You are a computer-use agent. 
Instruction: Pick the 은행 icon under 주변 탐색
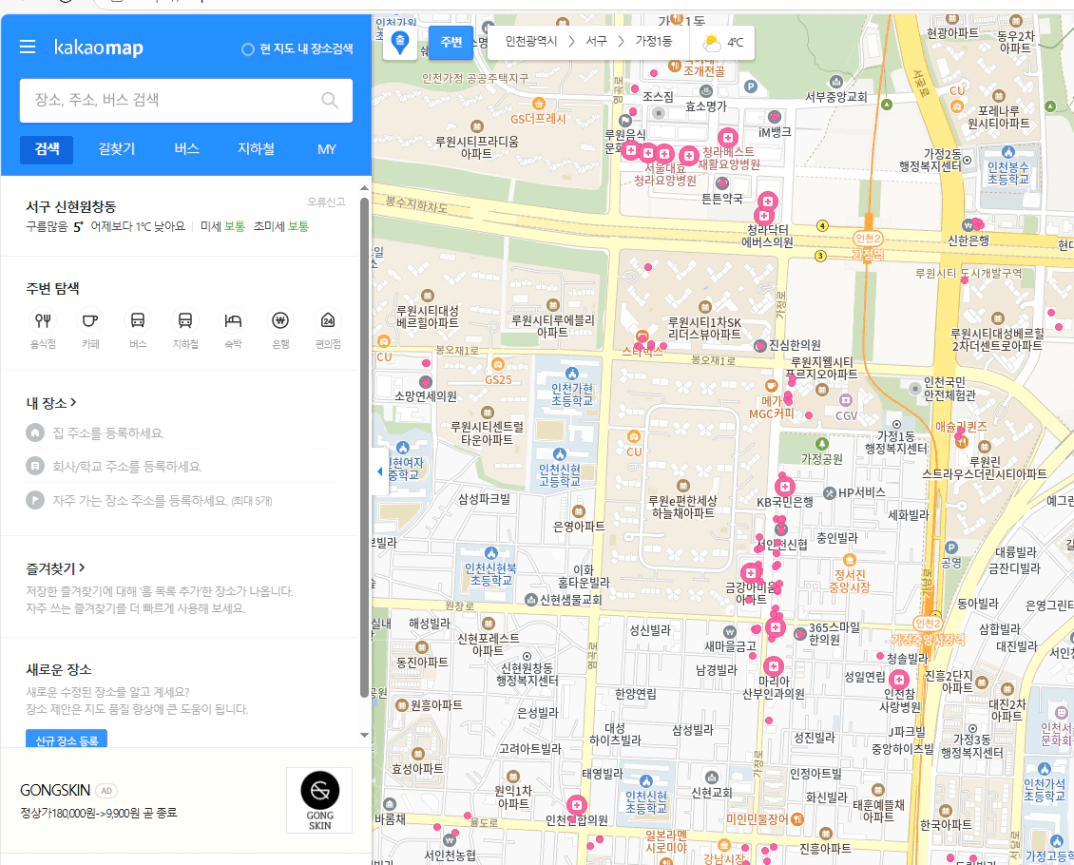point(280,321)
